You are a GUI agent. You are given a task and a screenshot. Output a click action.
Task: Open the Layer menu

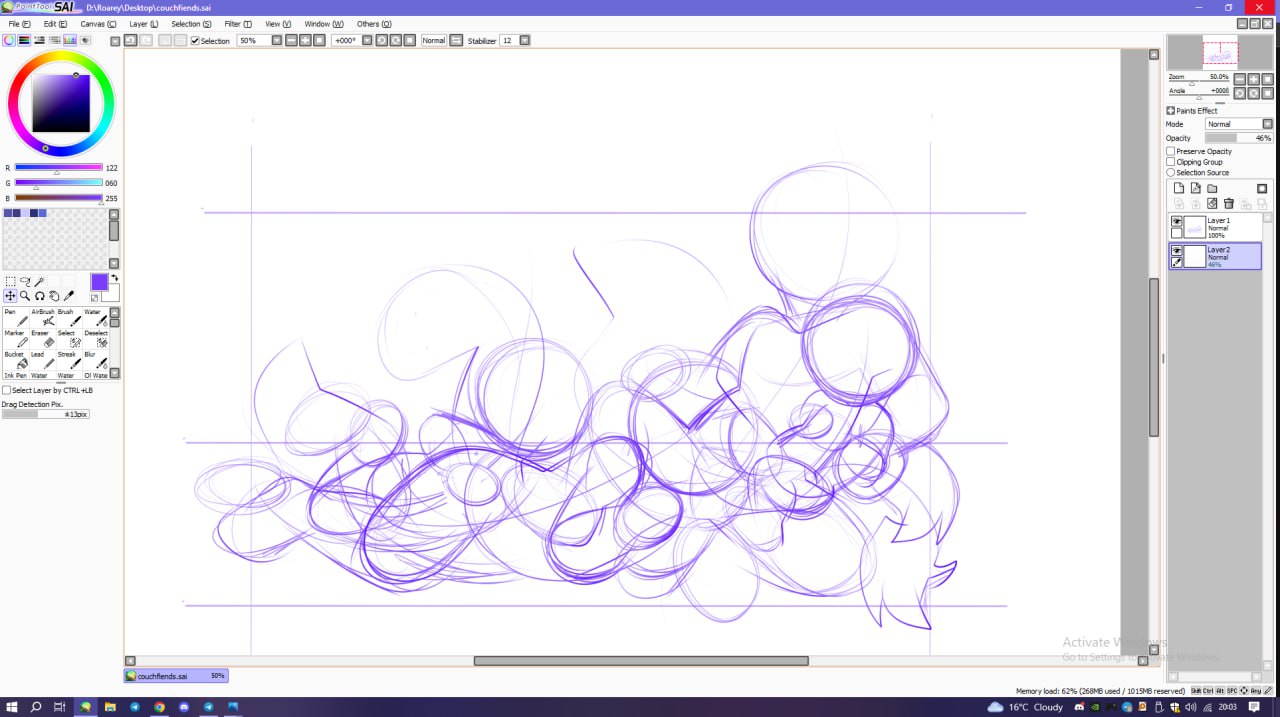(x=143, y=24)
